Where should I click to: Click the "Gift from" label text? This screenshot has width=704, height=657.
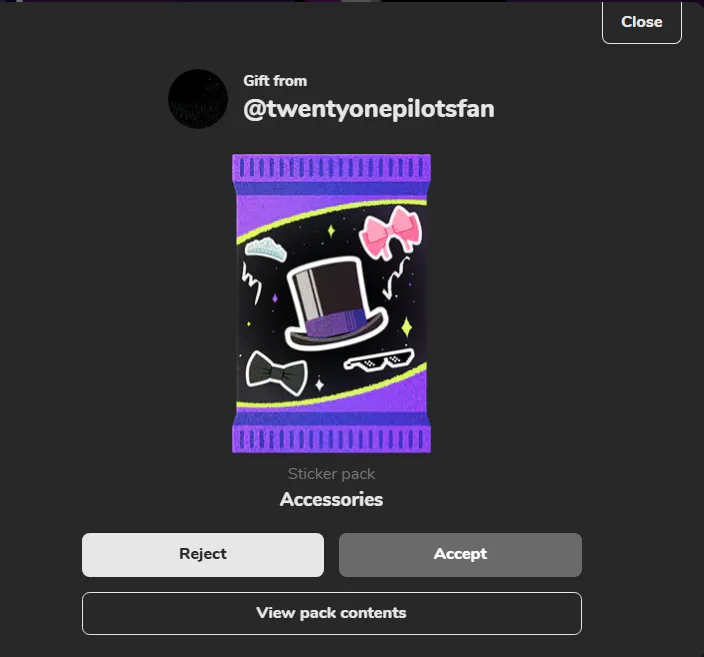tap(275, 81)
